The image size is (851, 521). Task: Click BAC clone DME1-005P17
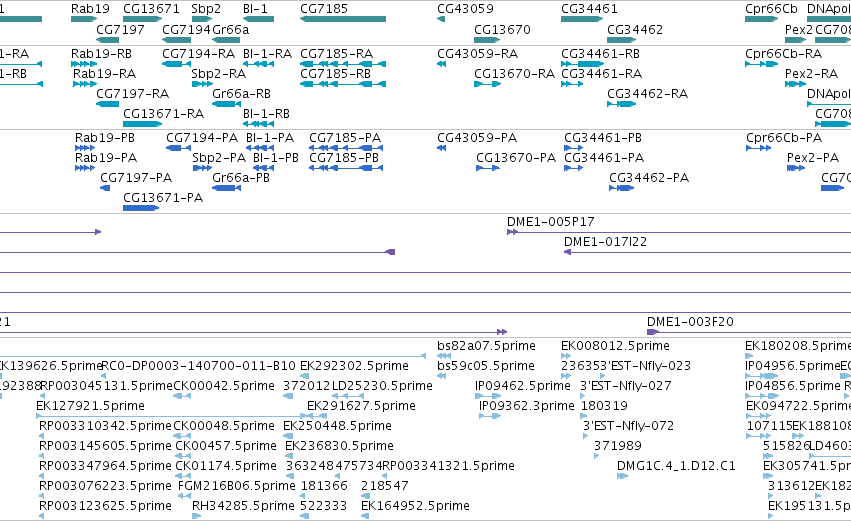(x=551, y=221)
